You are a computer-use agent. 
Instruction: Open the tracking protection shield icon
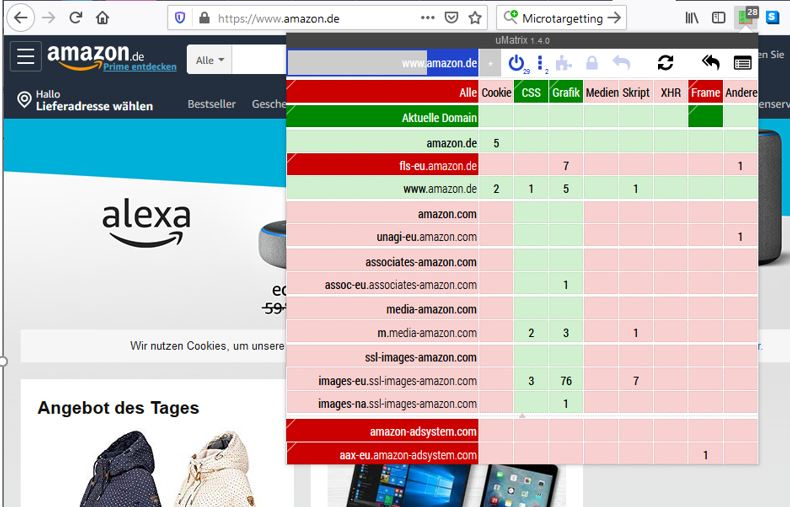(180, 18)
